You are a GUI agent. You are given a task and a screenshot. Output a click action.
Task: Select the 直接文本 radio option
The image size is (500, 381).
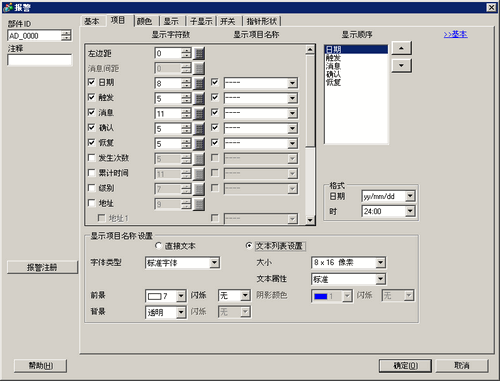coord(159,246)
